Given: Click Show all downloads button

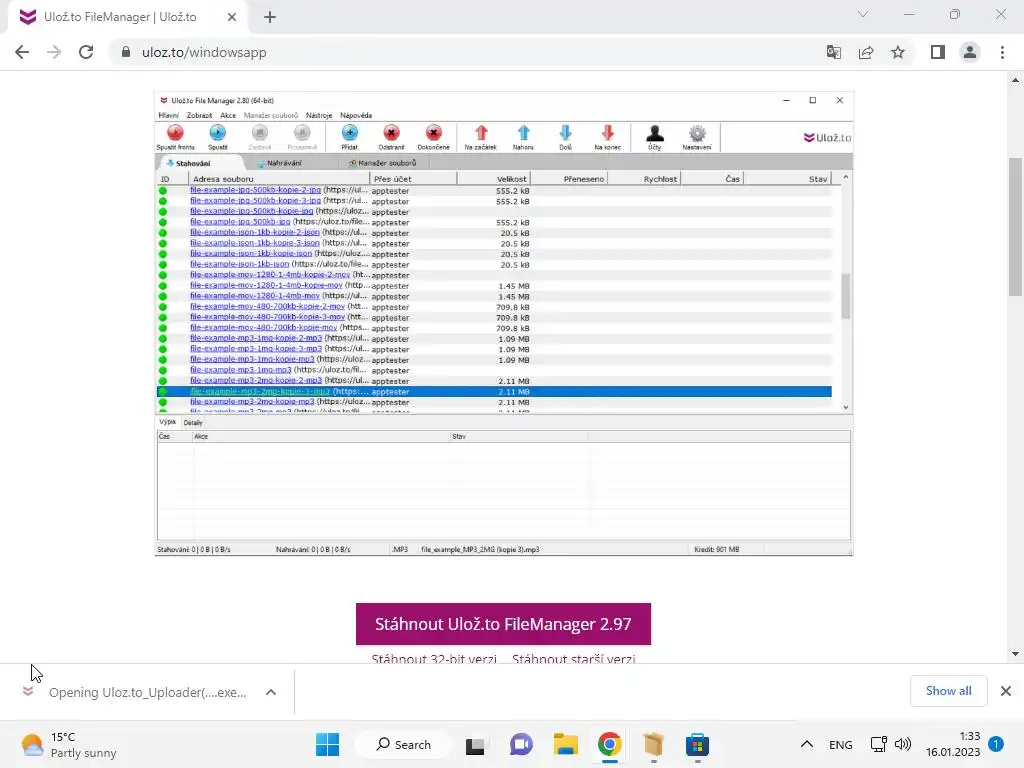Looking at the screenshot, I should [948, 691].
